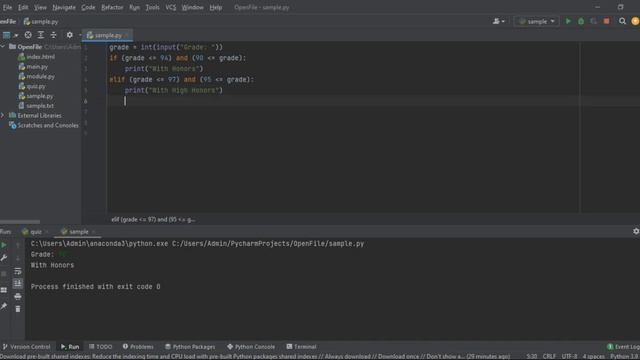
Task: Click the elif breadcrumb below the editor
Action: (153, 220)
